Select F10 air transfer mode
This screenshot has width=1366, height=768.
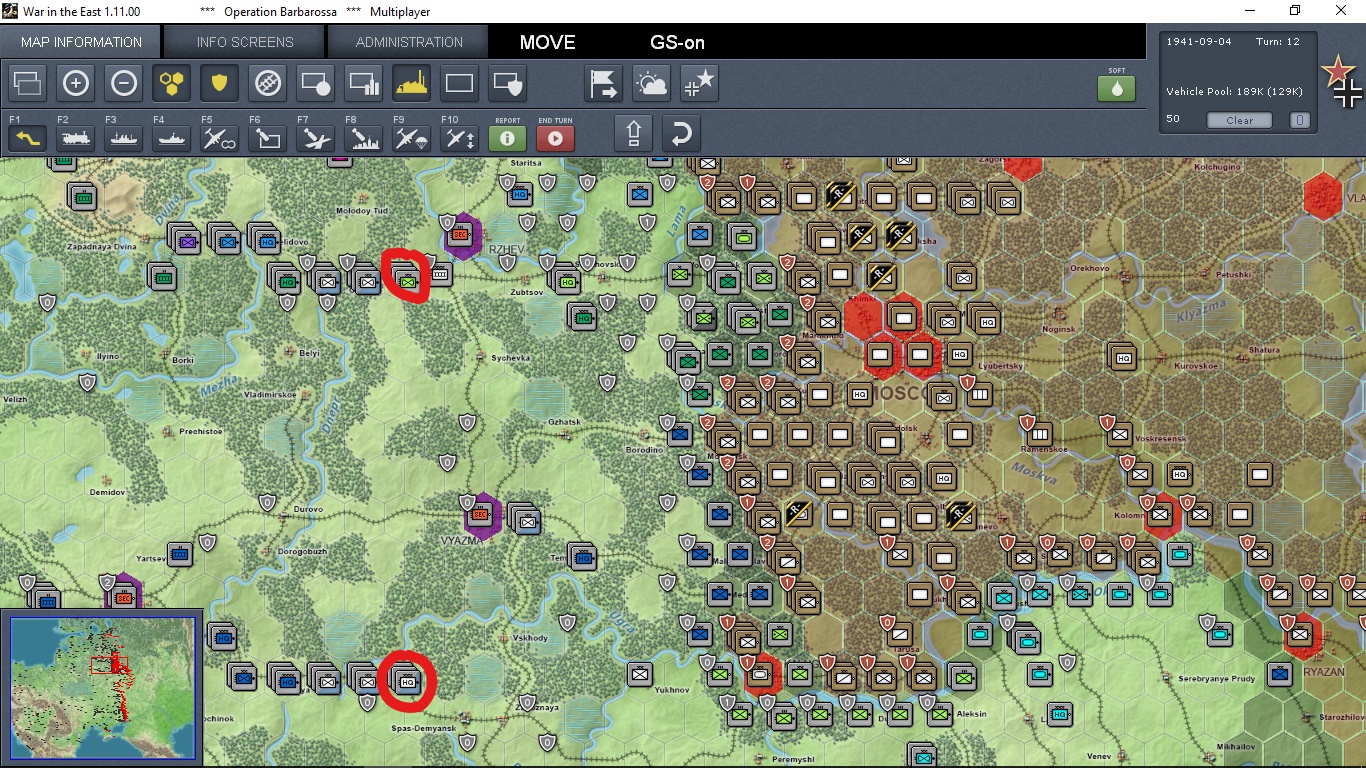459,138
